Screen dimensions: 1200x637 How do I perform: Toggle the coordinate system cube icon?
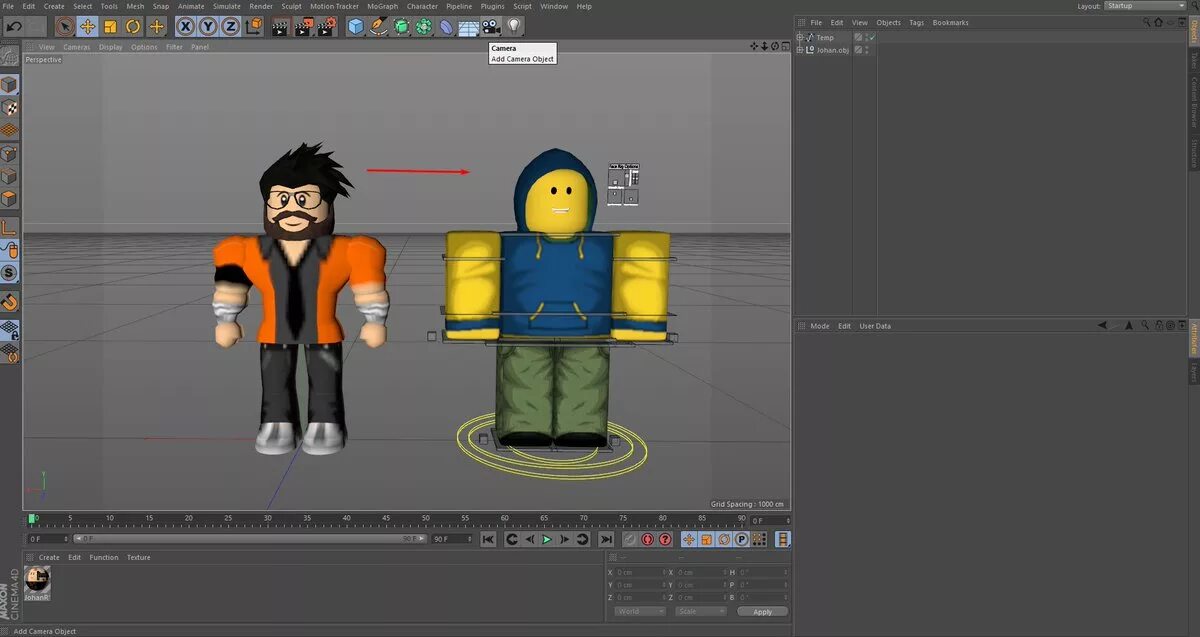(x=255, y=26)
